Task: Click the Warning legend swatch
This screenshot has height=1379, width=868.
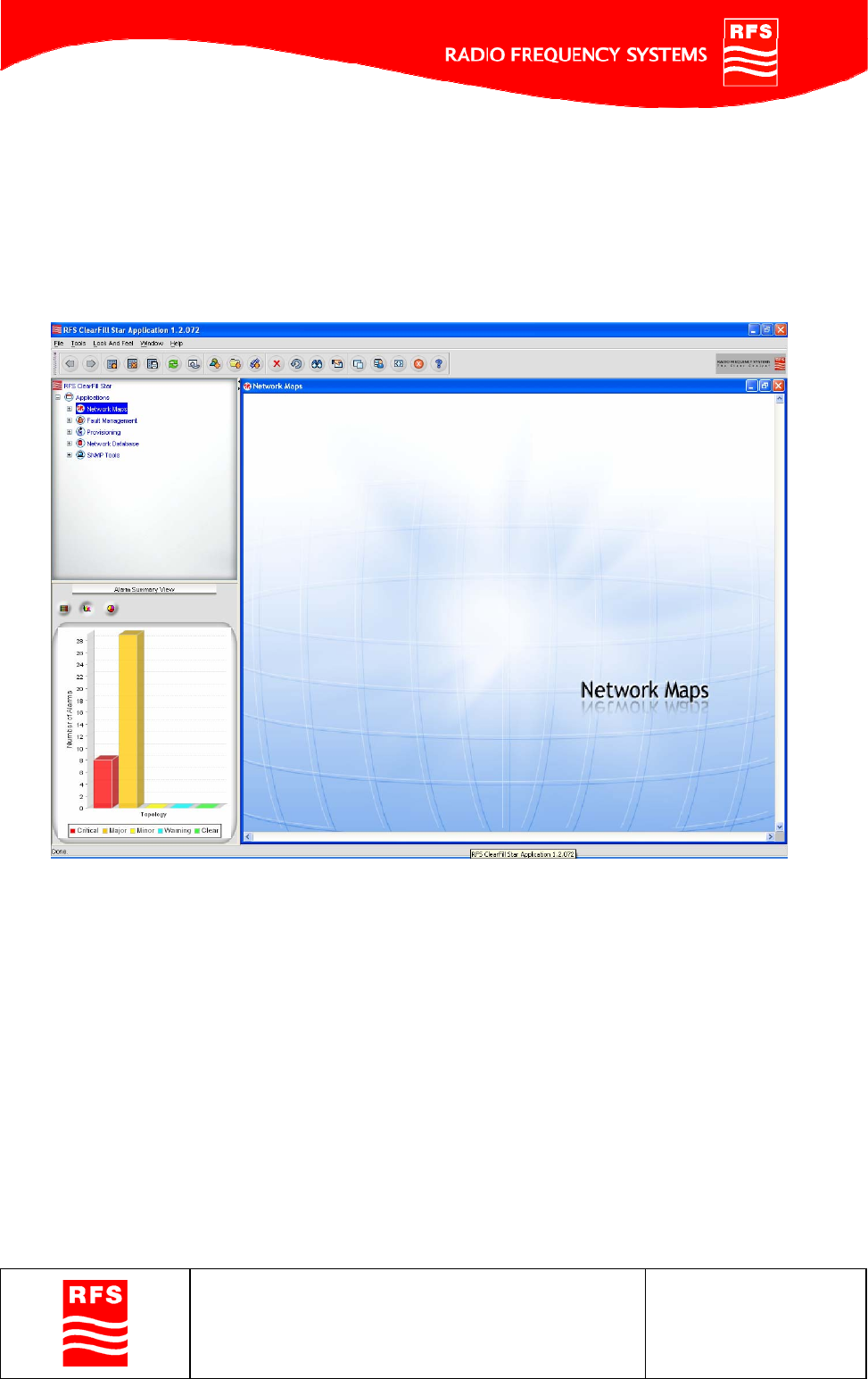Action: pyautogui.click(x=161, y=831)
